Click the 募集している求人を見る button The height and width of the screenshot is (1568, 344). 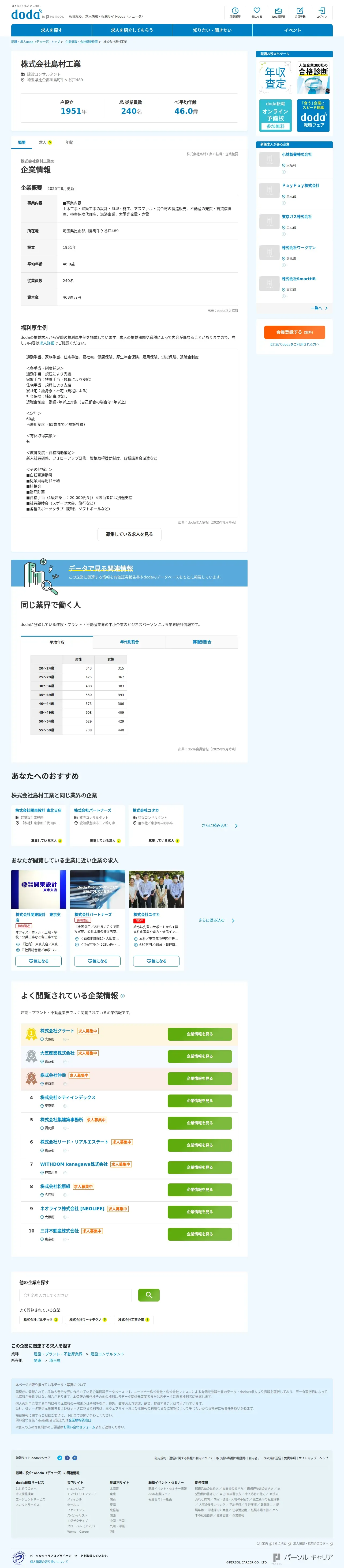(x=129, y=535)
